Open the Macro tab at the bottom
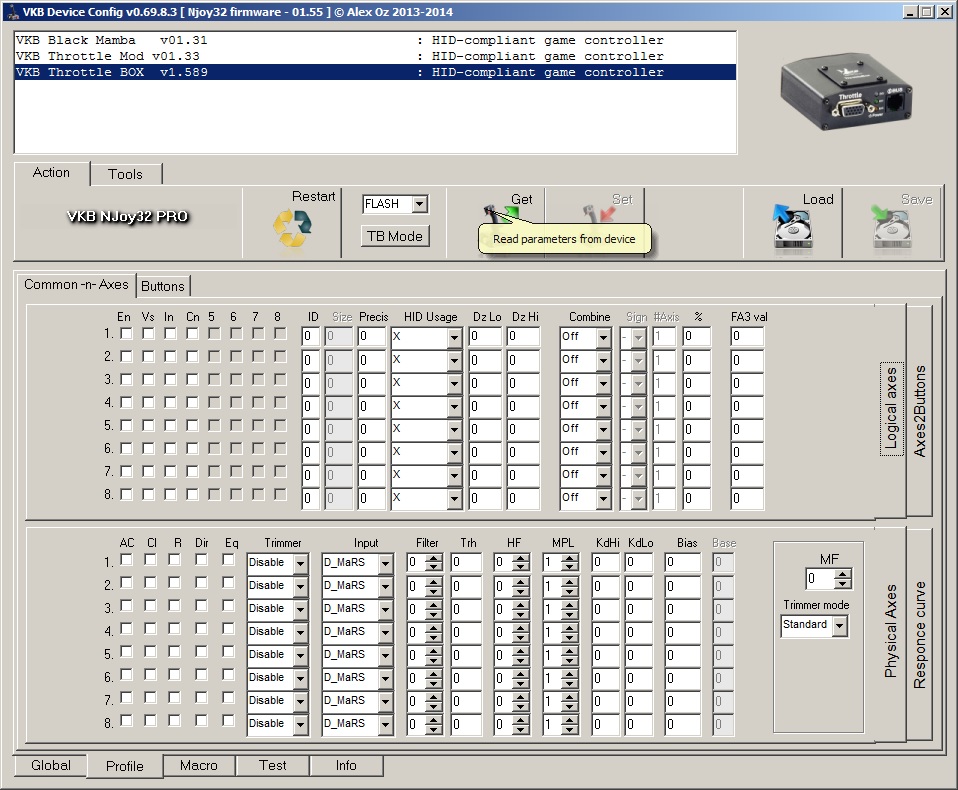 point(198,766)
